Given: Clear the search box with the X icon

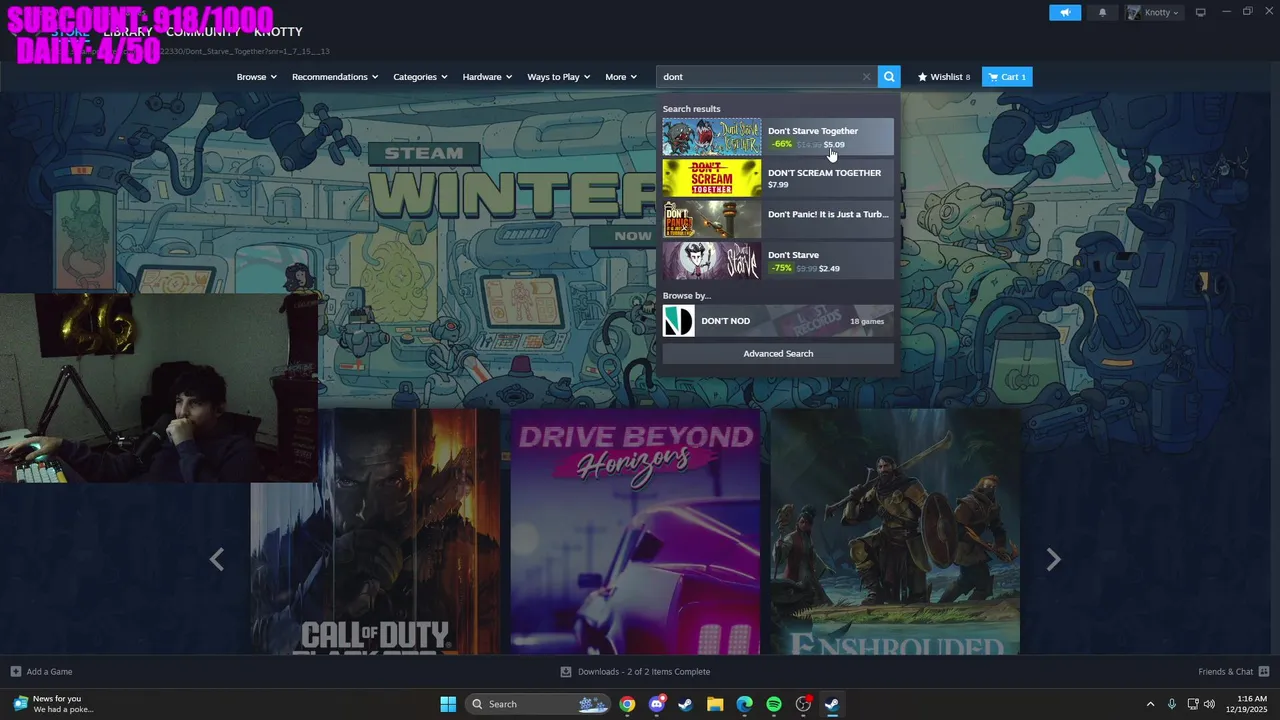Looking at the screenshot, I should coord(866,77).
